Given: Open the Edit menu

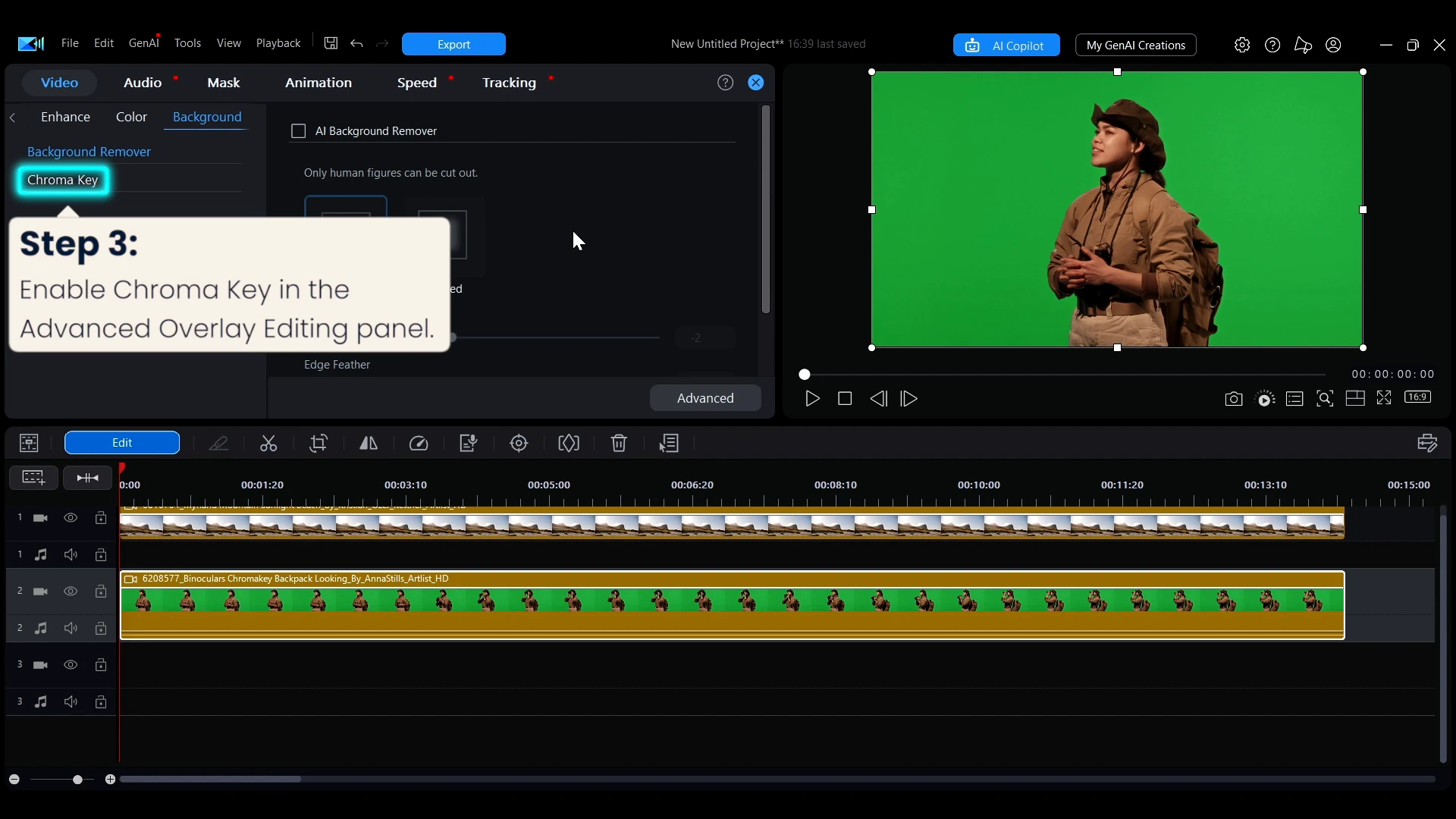Looking at the screenshot, I should tap(104, 43).
